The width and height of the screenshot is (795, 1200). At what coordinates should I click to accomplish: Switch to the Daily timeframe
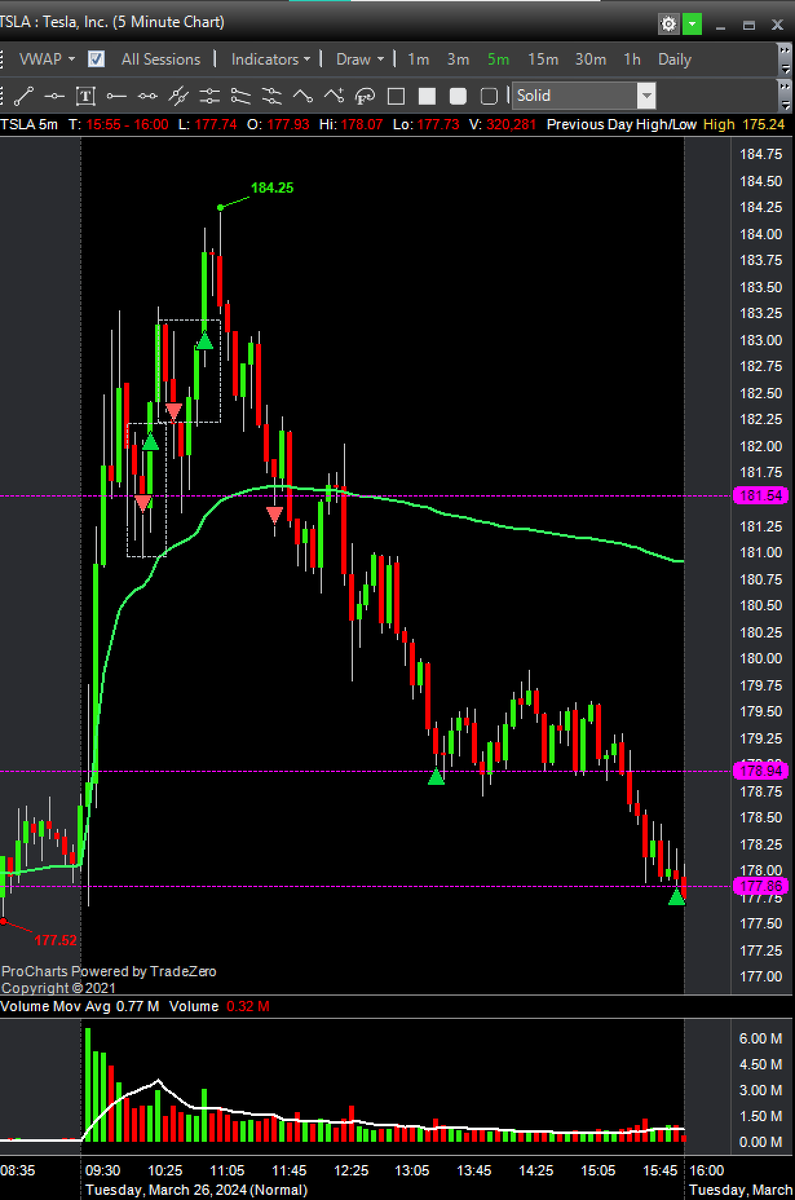coord(675,59)
